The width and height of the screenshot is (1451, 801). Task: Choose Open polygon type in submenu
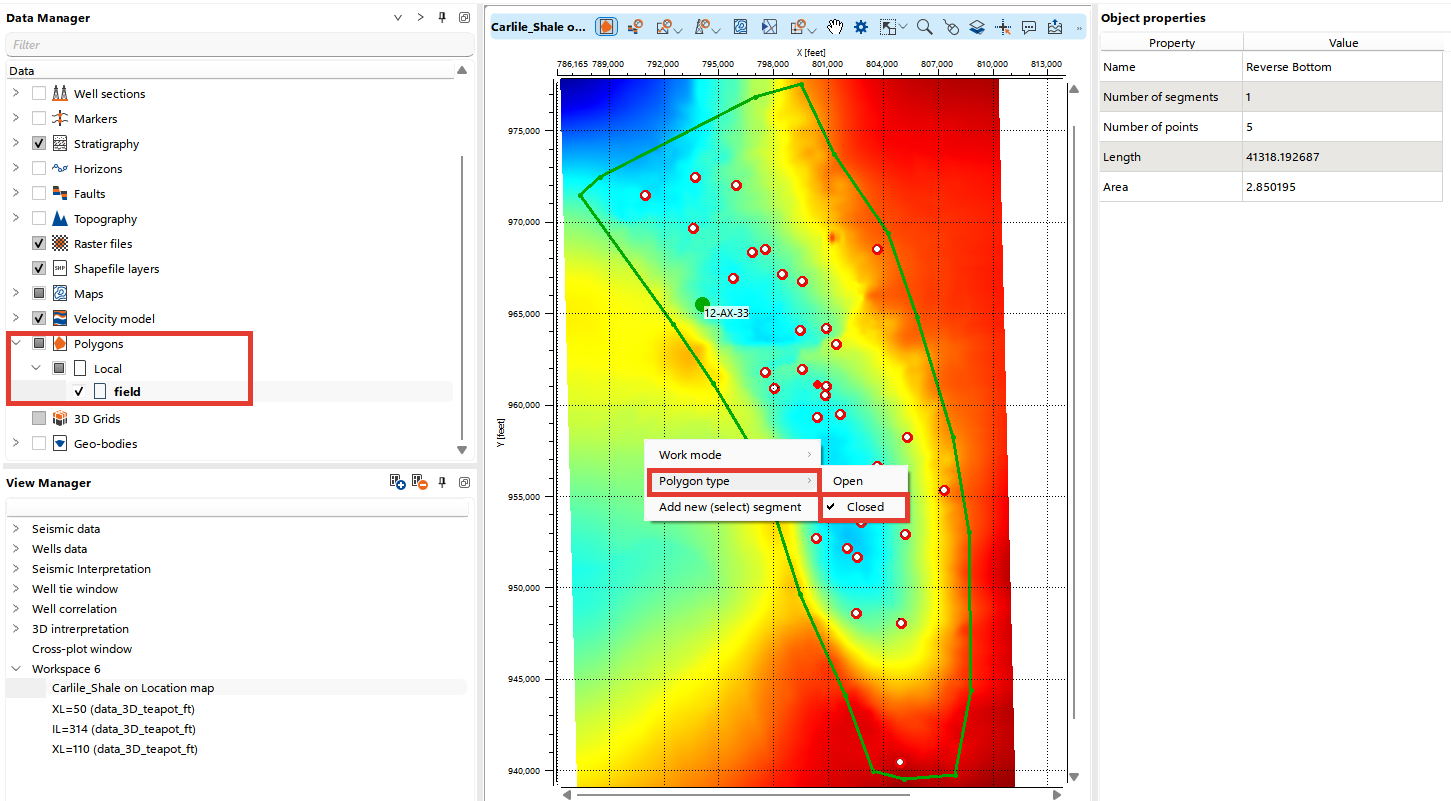click(848, 481)
